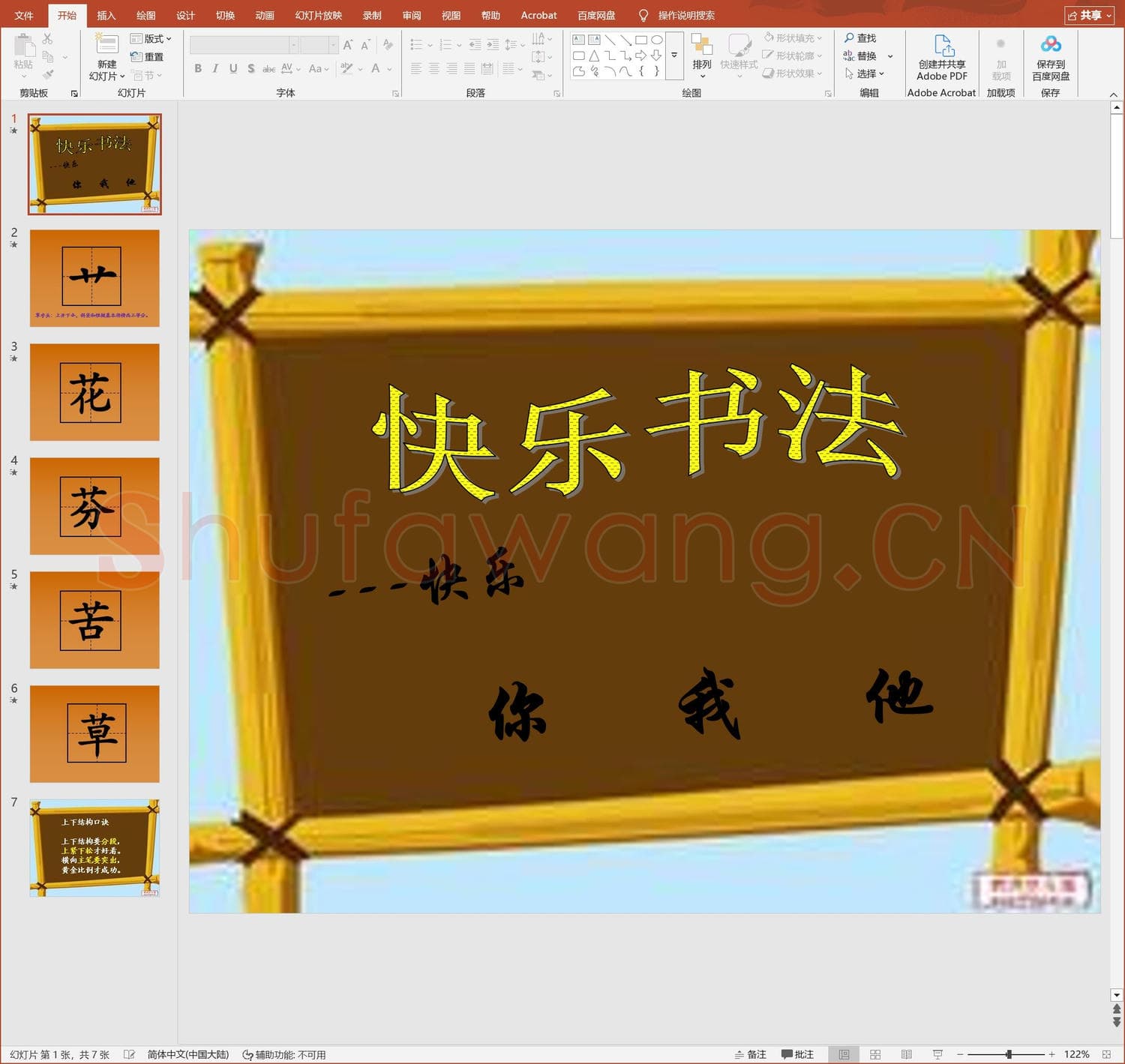The width and height of the screenshot is (1125, 1064).
Task: Select slide 2 thumbnail with 艹 character
Action: (94, 278)
